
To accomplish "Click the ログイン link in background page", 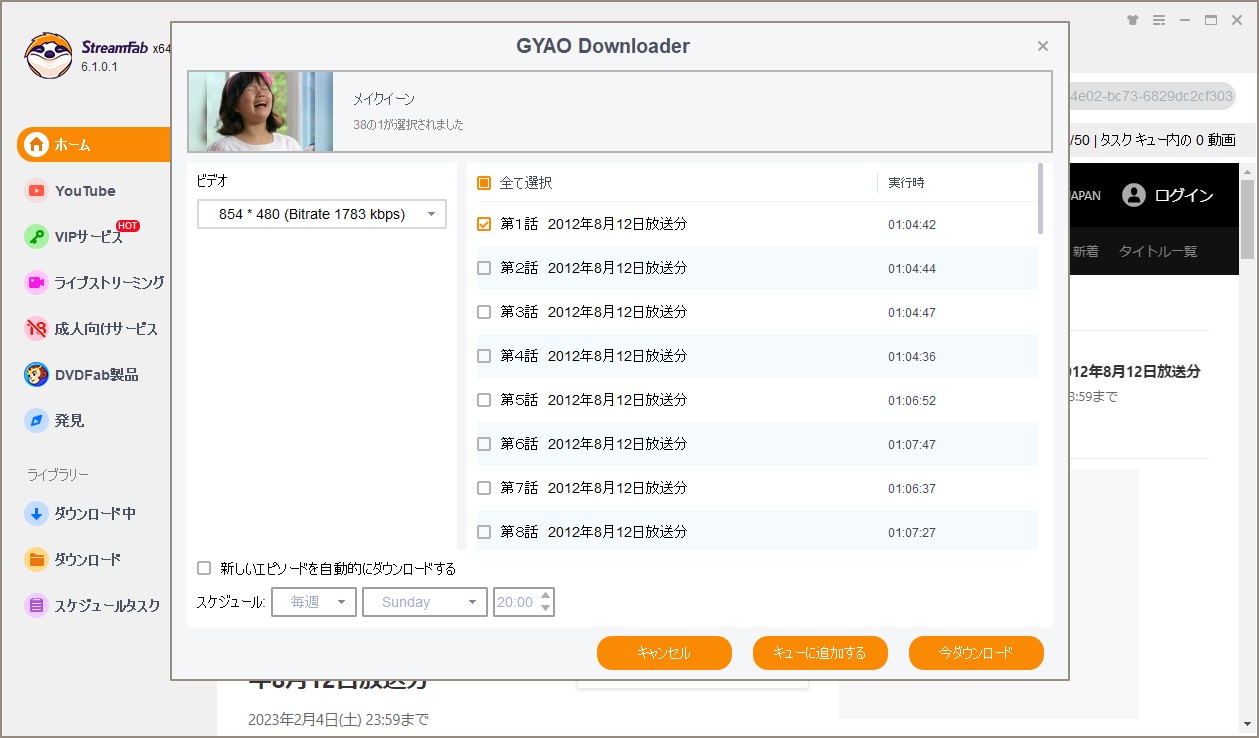I will [x=1184, y=195].
